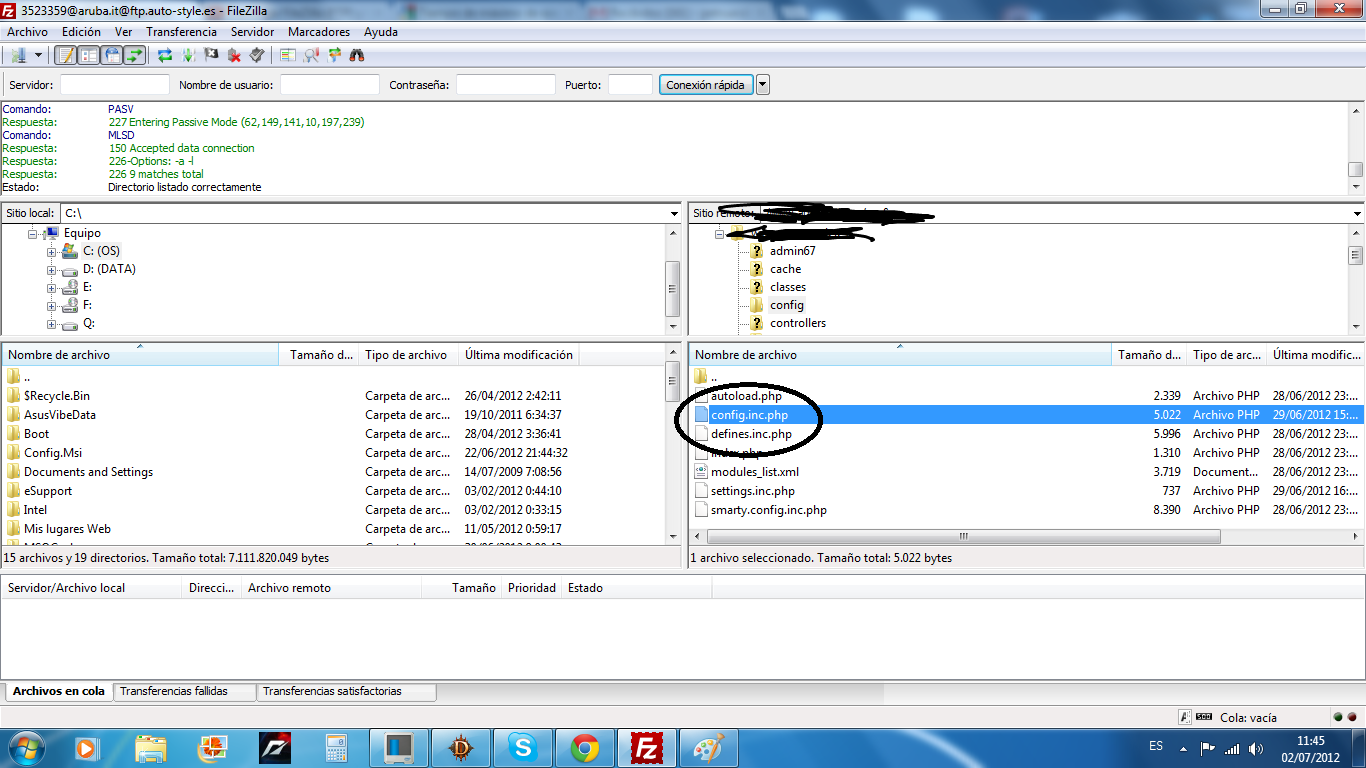Expand the Sitio remoto path dropdown
The width and height of the screenshot is (1366, 768).
coord(1357,213)
